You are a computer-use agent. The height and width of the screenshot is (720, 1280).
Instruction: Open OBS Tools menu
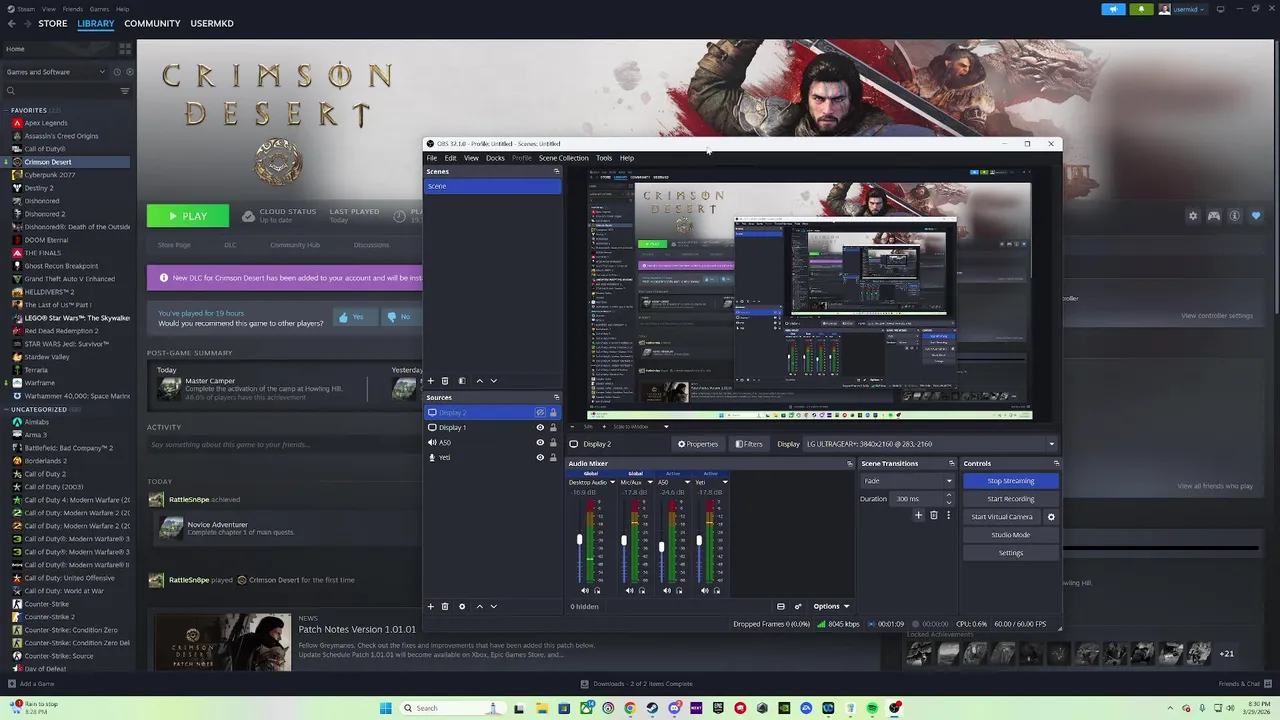point(604,158)
